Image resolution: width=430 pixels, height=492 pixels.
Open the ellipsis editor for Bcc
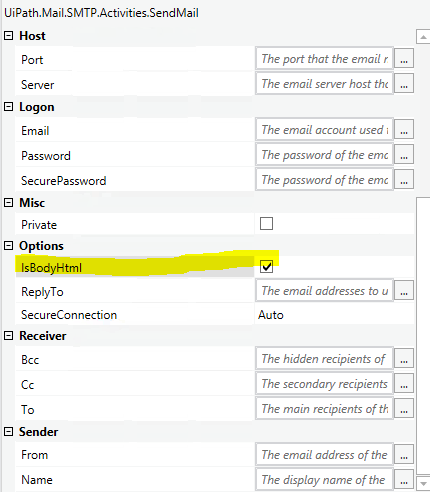point(404,359)
